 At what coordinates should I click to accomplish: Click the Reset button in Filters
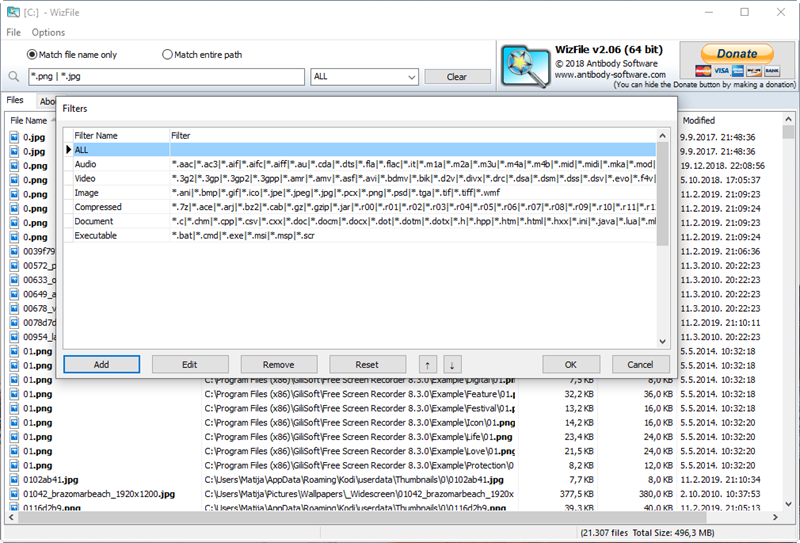(367, 365)
